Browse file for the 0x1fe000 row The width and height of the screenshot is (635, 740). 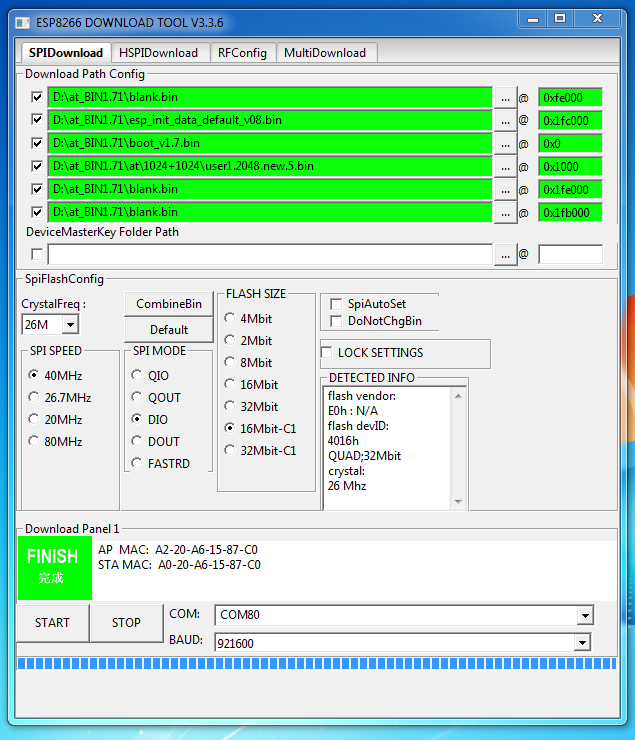pyautogui.click(x=505, y=190)
